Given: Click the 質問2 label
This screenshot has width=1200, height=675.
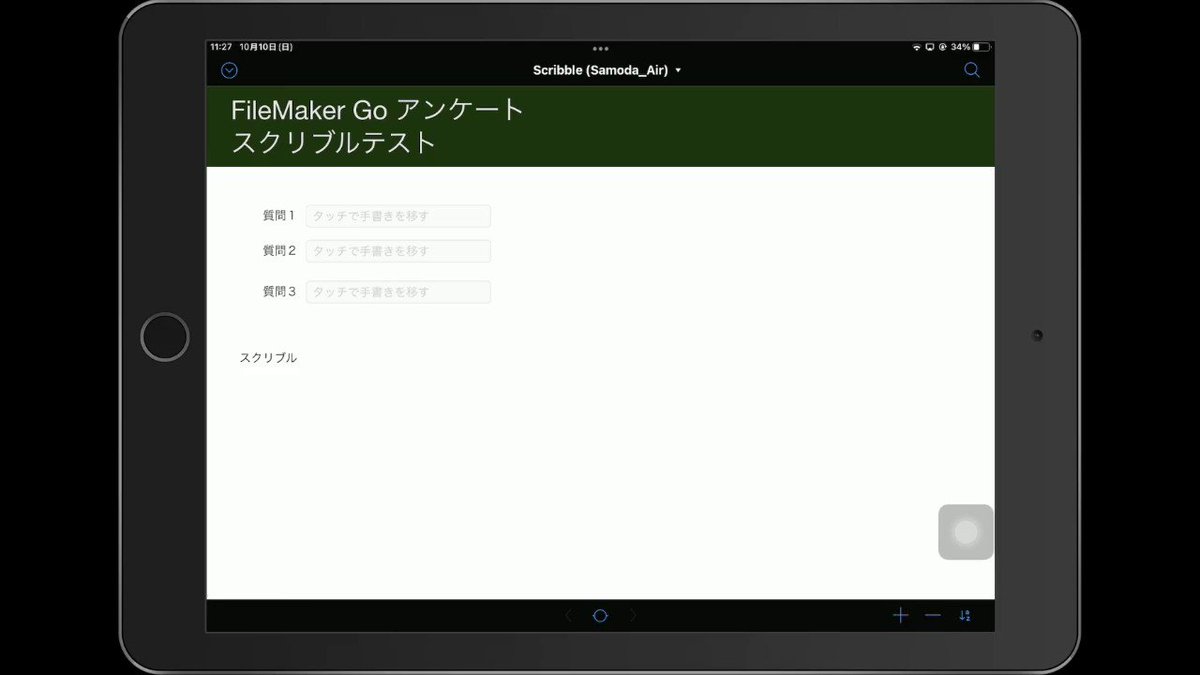Looking at the screenshot, I should (279, 251).
